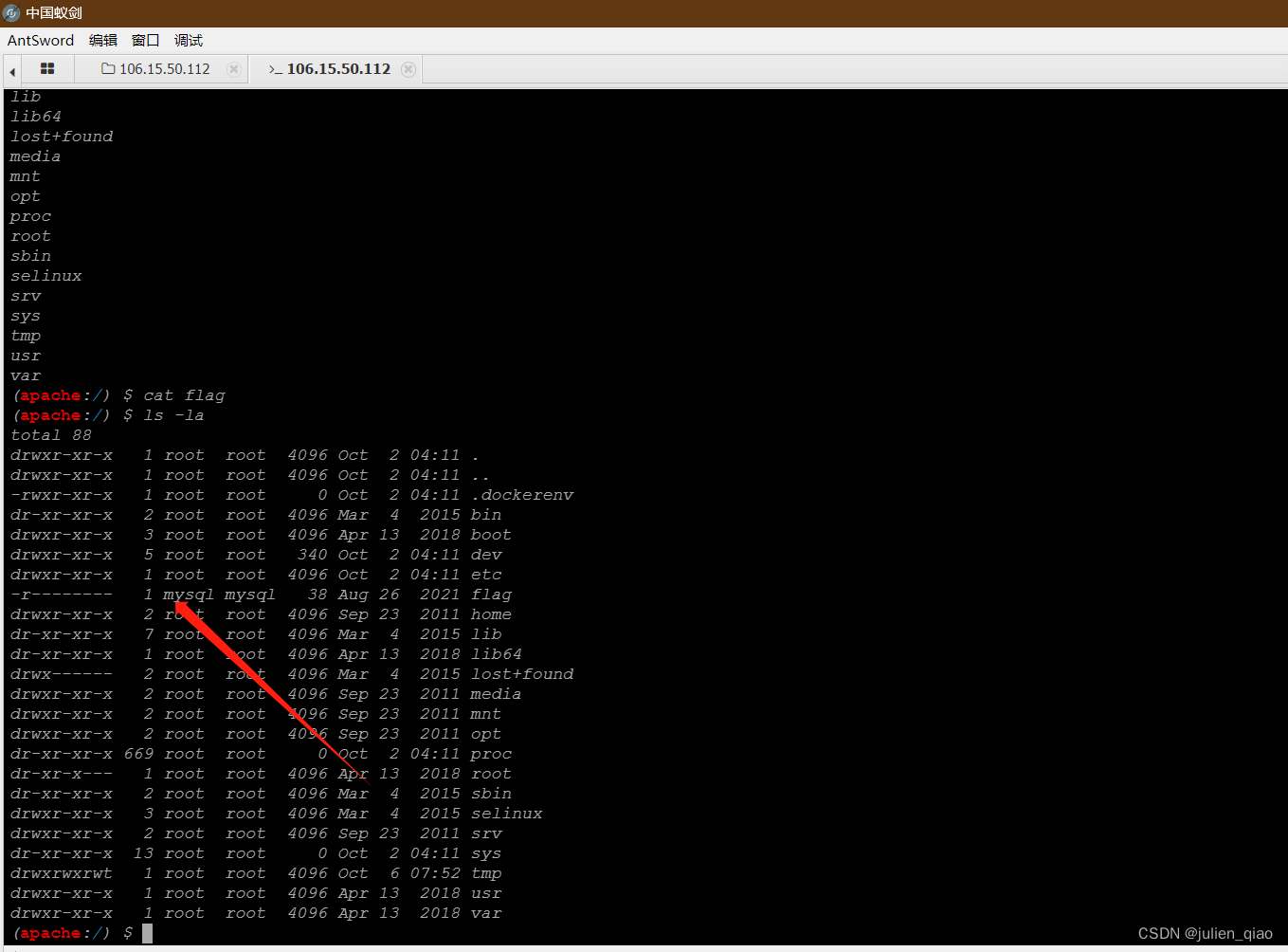Click the left tab-scroll arrow
Viewport: 1288px width, 952px height.
click(12, 70)
